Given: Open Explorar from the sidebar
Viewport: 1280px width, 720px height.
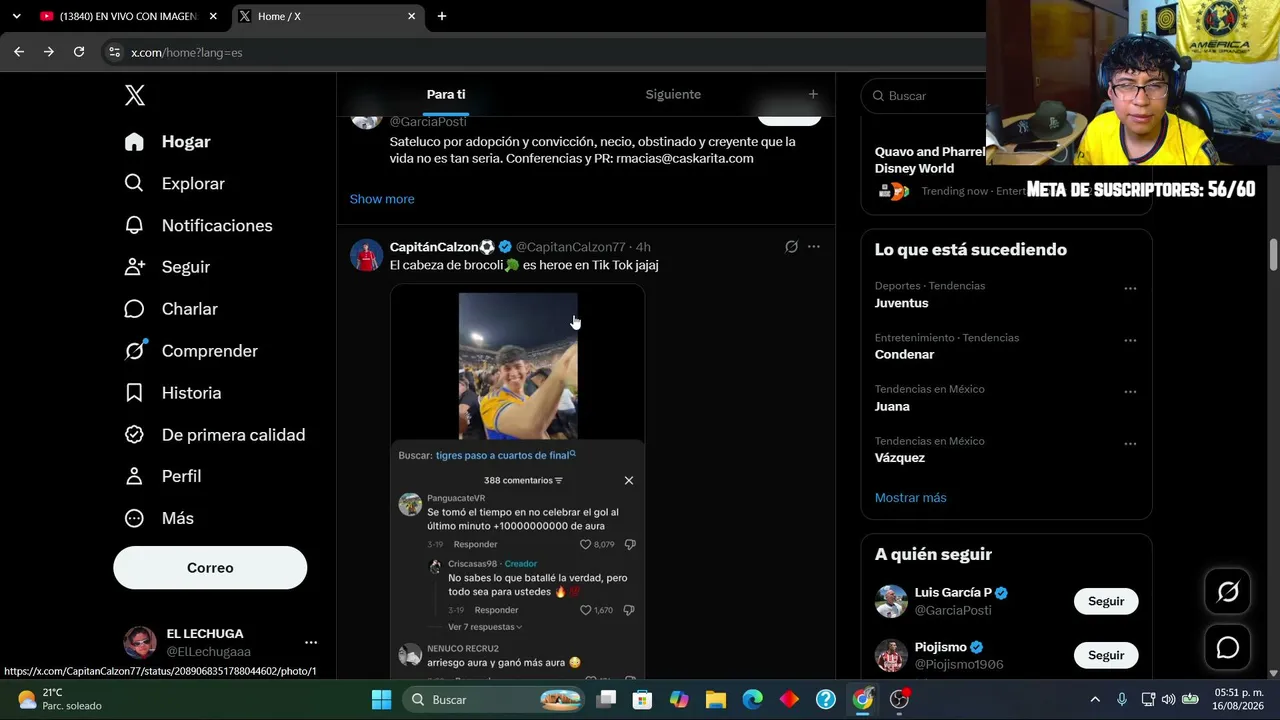Looking at the screenshot, I should 174,184.
